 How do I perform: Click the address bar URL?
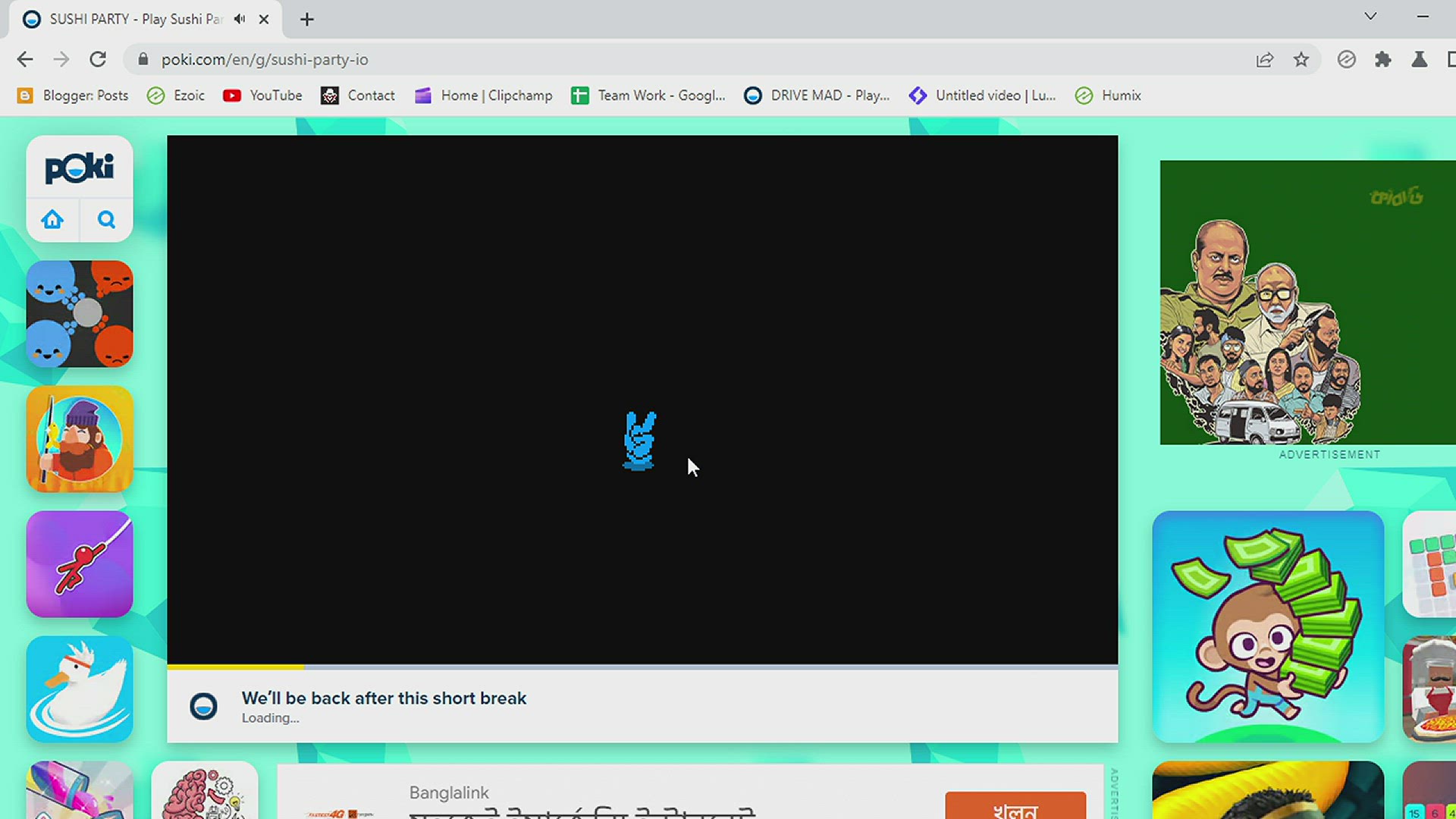pyautogui.click(x=265, y=59)
